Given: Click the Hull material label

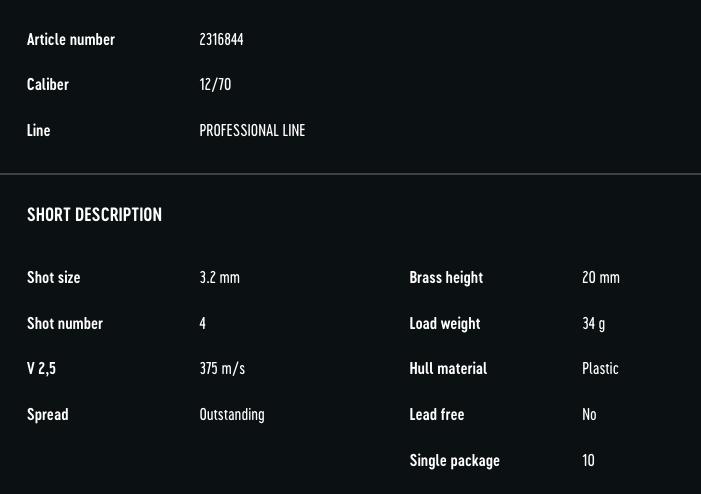Looking at the screenshot, I should [448, 369].
